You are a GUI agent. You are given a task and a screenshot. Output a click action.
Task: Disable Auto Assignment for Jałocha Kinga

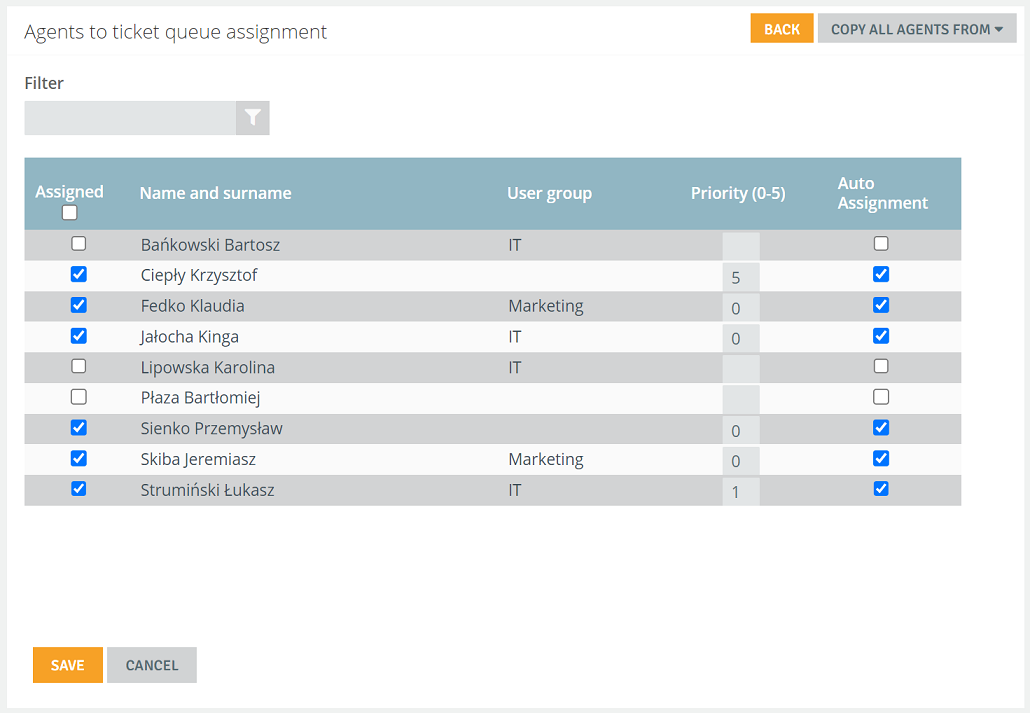coord(882,336)
